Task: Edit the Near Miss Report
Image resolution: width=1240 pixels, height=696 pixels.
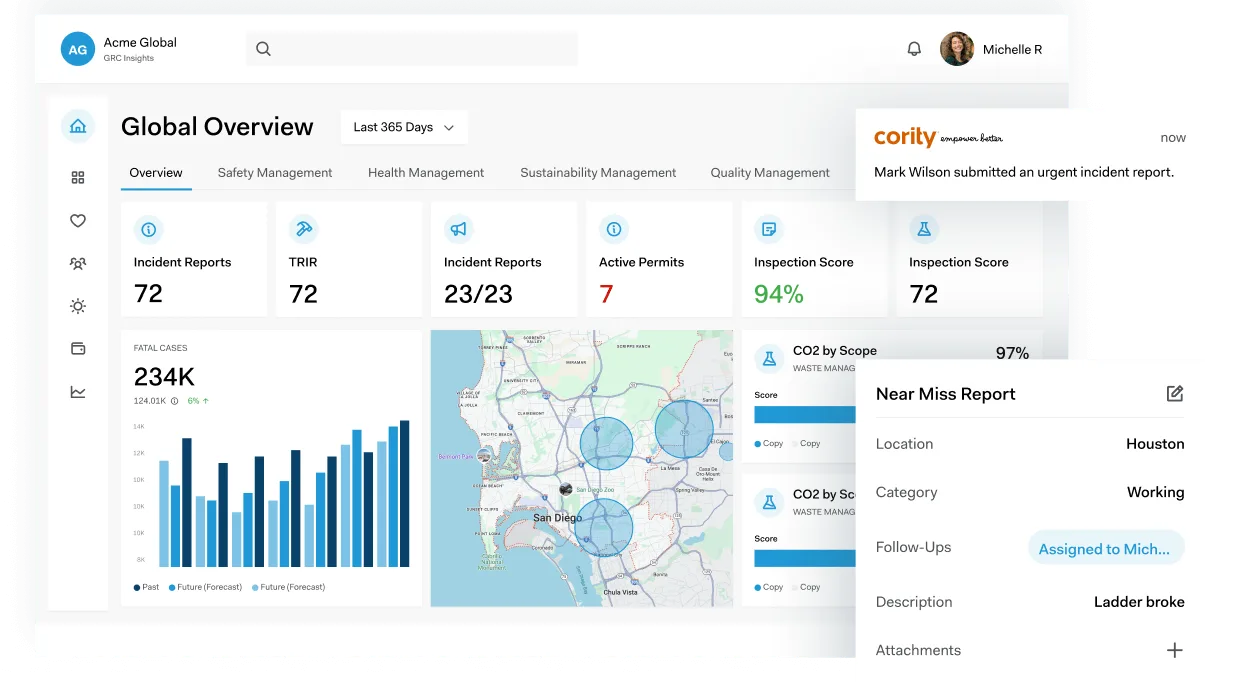Action: (1175, 394)
